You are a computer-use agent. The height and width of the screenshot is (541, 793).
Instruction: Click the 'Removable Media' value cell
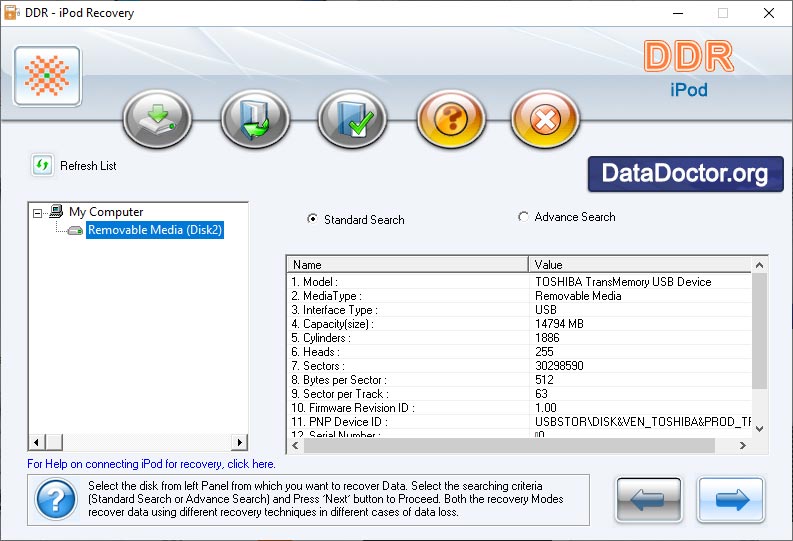pyautogui.click(x=578, y=296)
